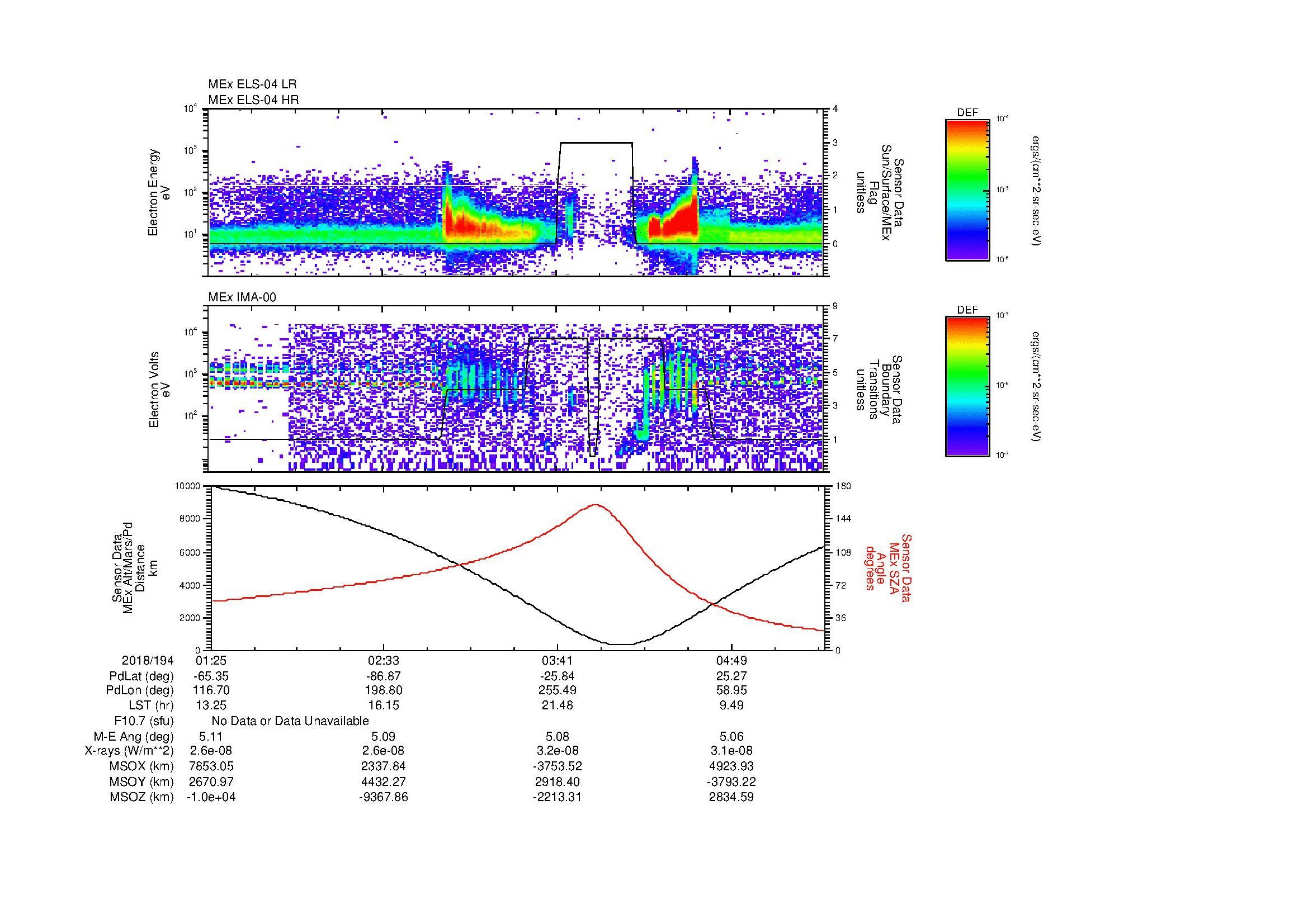1308x924 pixels.
Task: Click the 'MSOZ (km)' row label
Action: [141, 797]
